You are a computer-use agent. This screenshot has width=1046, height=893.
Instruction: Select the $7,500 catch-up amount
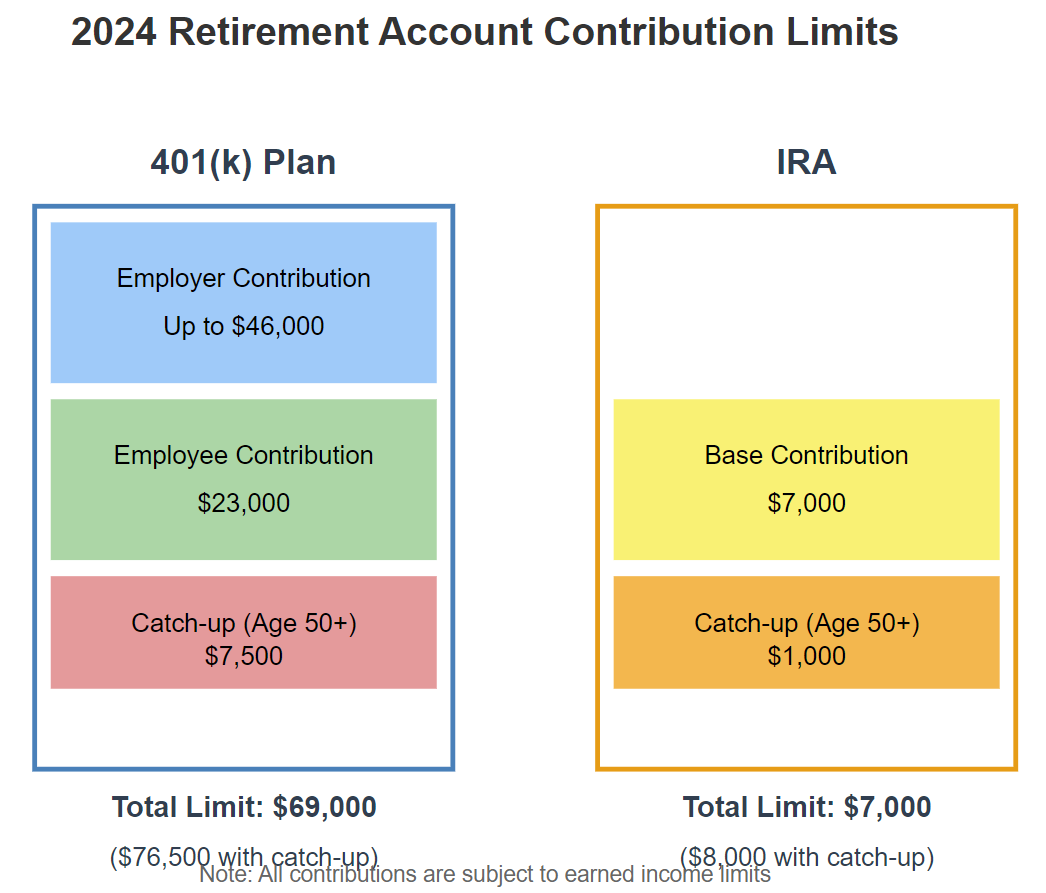pos(243,656)
